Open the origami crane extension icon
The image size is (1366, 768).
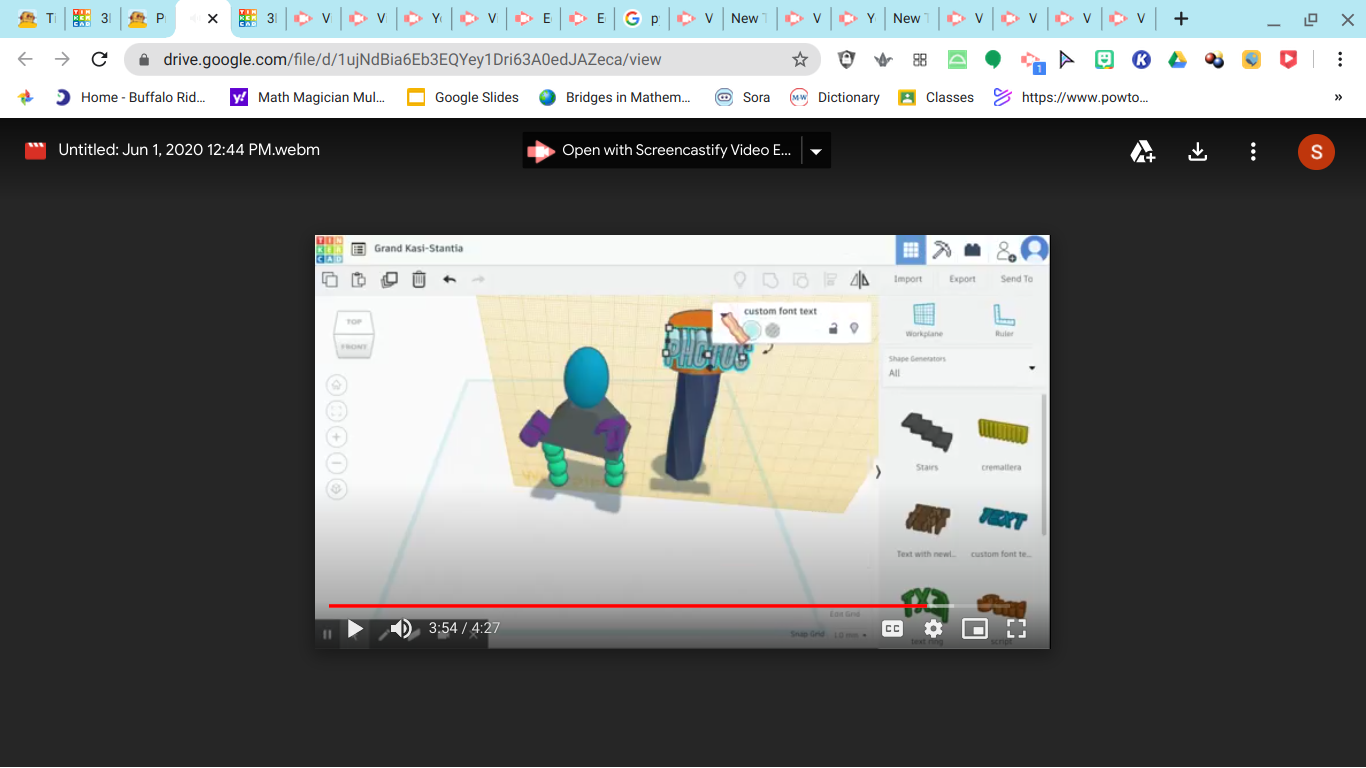pyautogui.click(x=883, y=60)
